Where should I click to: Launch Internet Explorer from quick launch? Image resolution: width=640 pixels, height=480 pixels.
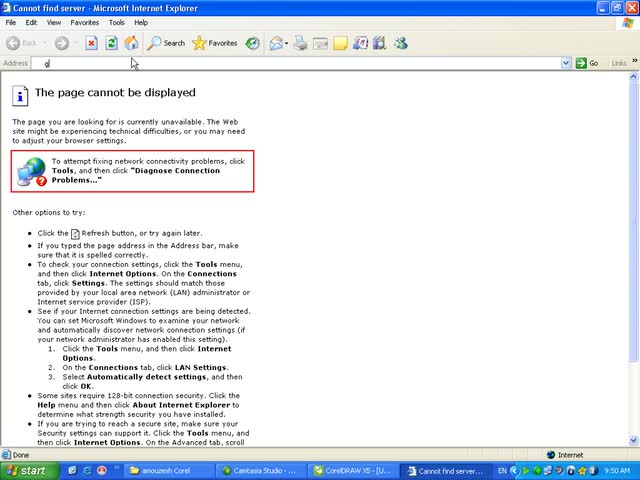coord(87,471)
